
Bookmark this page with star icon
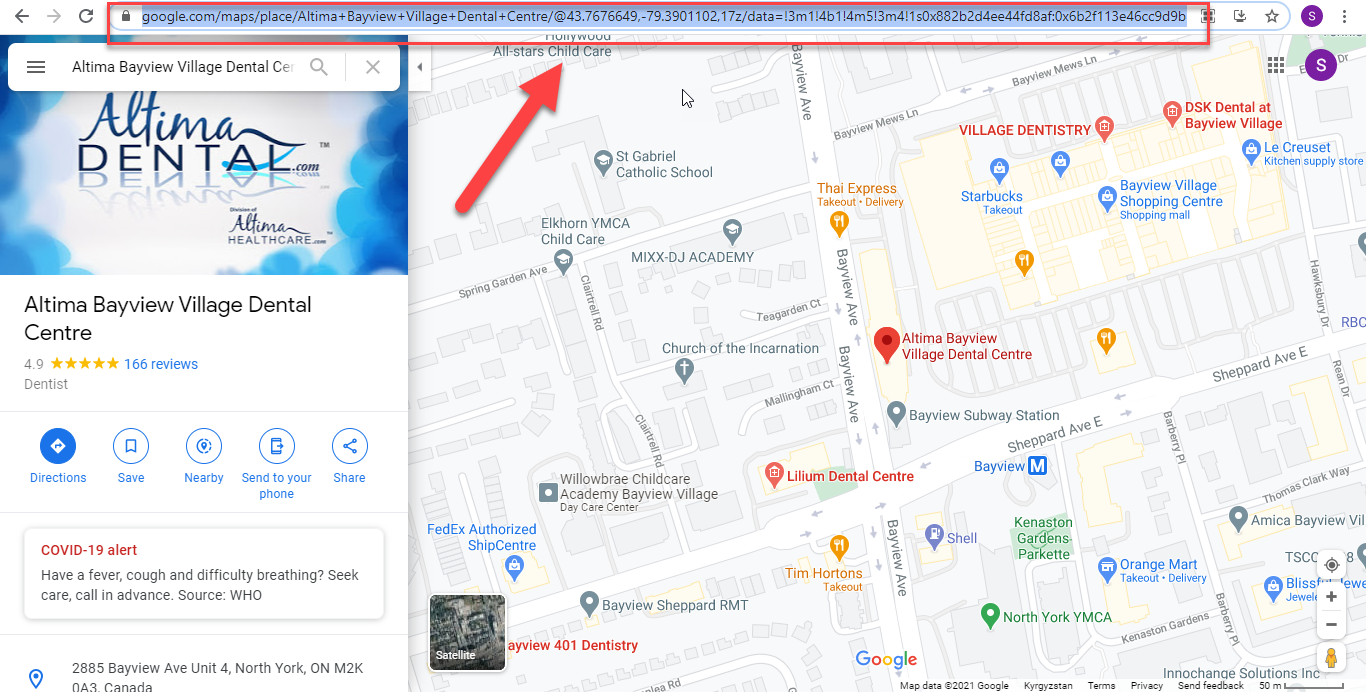point(1272,16)
